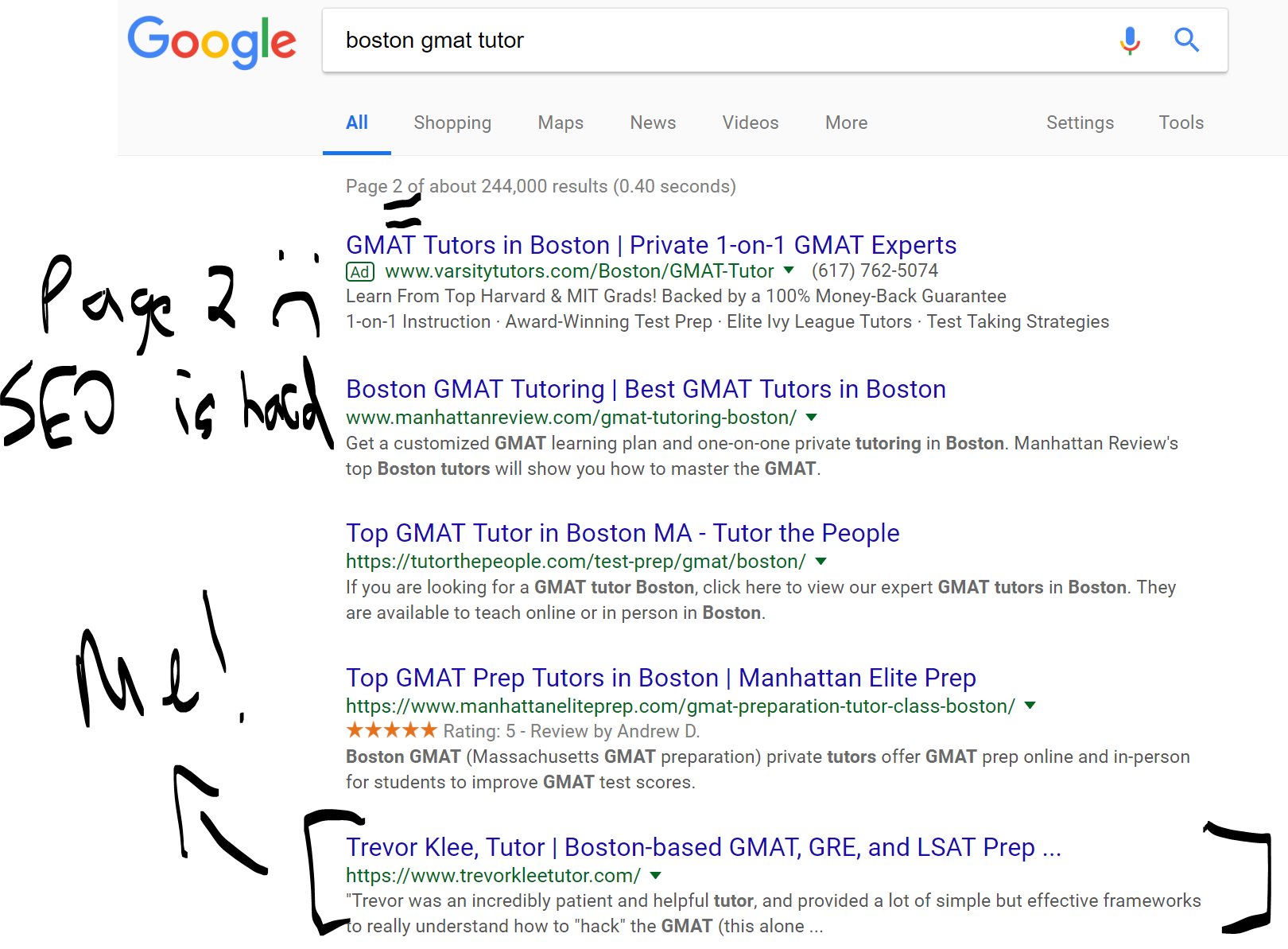Click the blue magnifying glass search icon
Screen dimensions: 1288x949
pyautogui.click(x=1186, y=40)
